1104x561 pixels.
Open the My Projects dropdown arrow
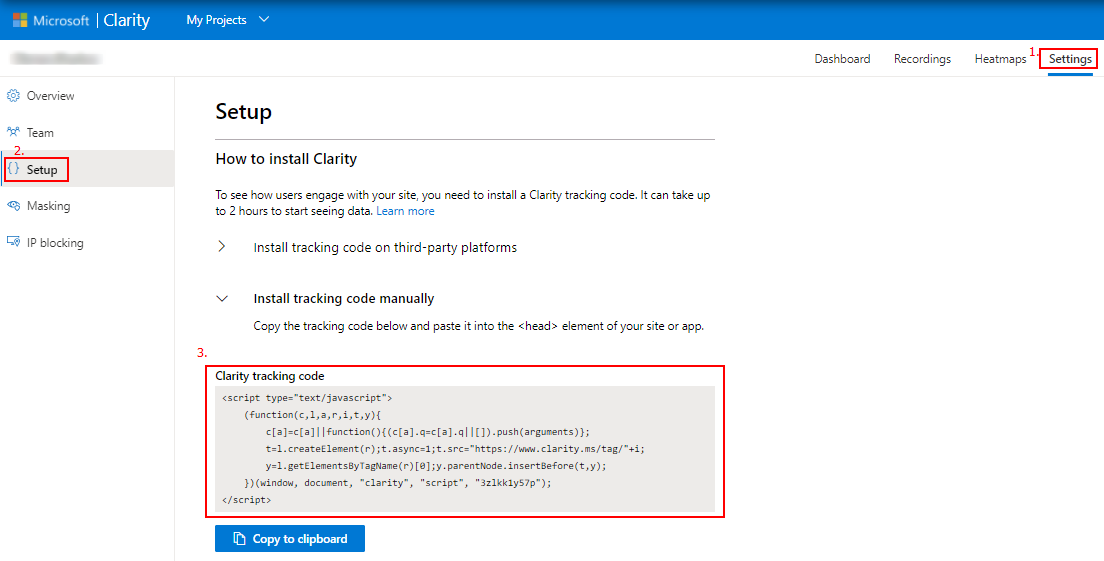point(264,20)
